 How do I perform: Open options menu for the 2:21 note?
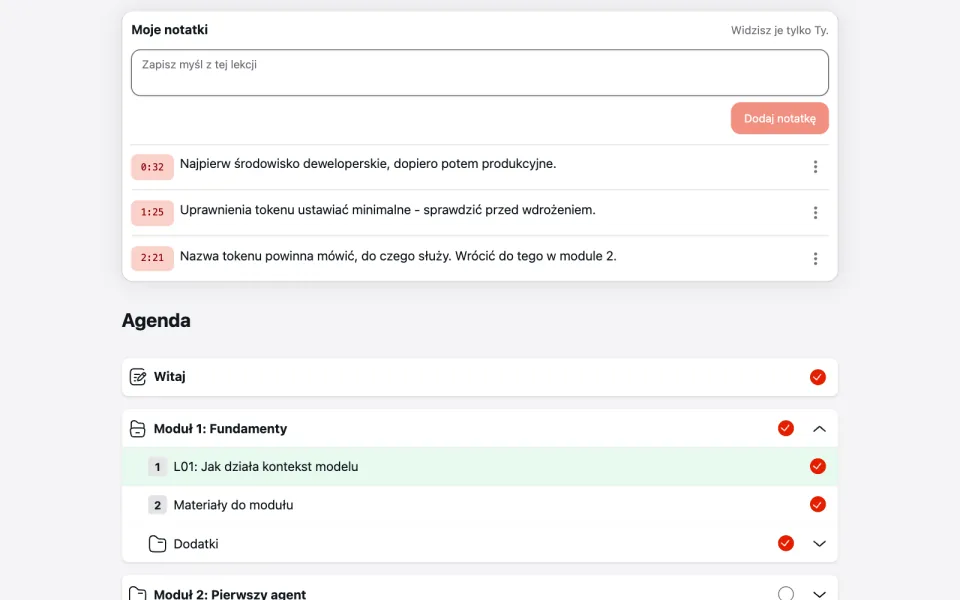815,259
